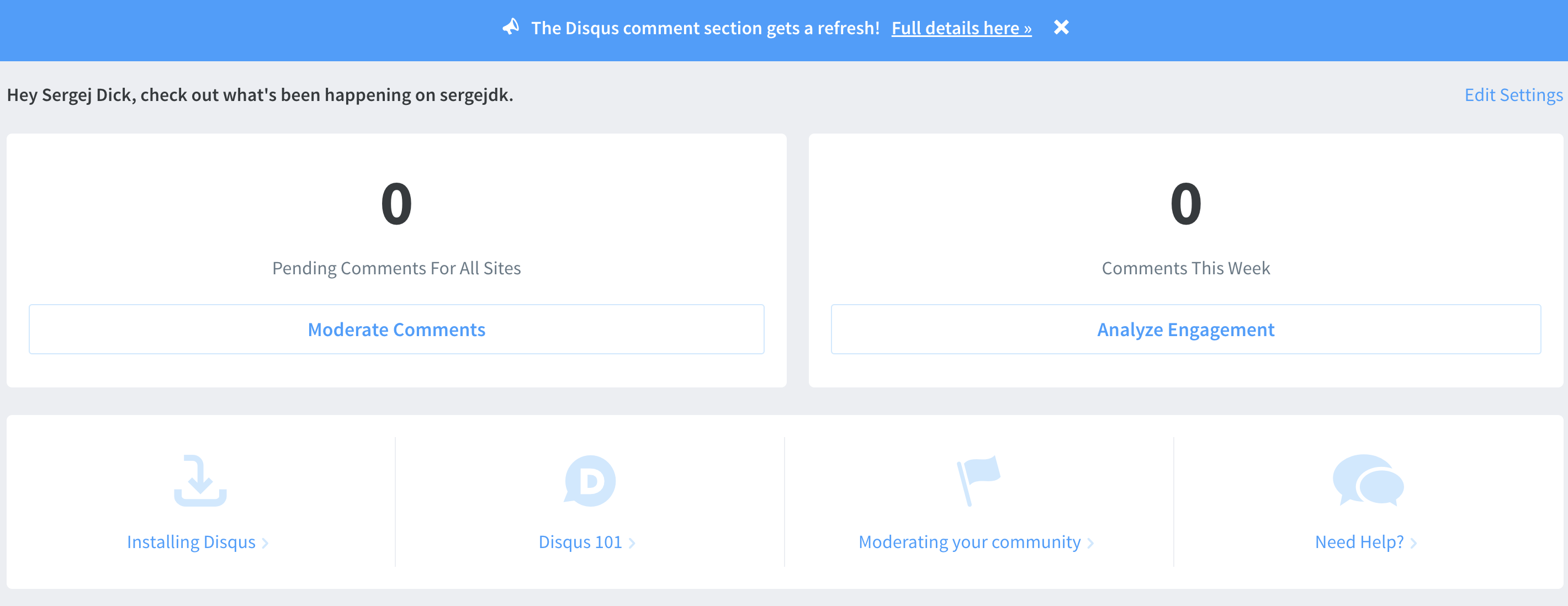Open the Full details here link
The width and height of the screenshot is (1568, 606).
tap(961, 28)
